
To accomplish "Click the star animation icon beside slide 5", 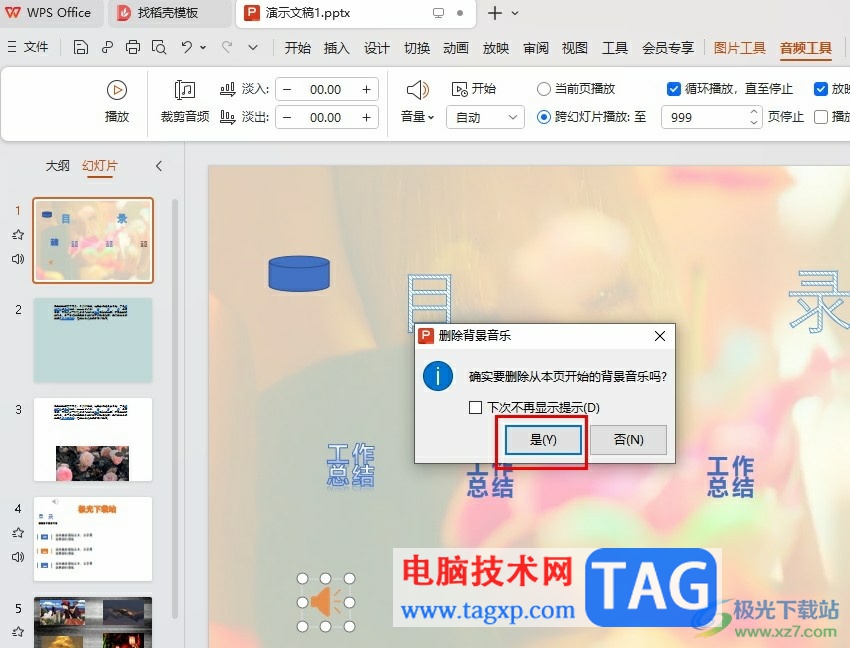I will pos(18,632).
